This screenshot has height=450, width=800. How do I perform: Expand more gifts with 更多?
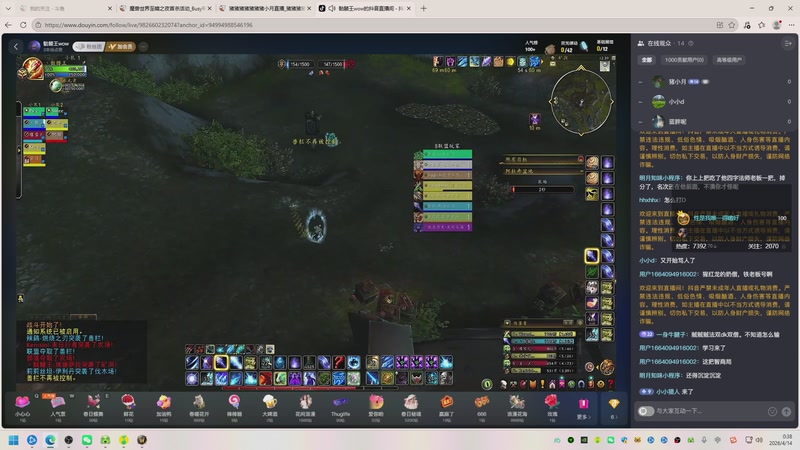[584, 408]
